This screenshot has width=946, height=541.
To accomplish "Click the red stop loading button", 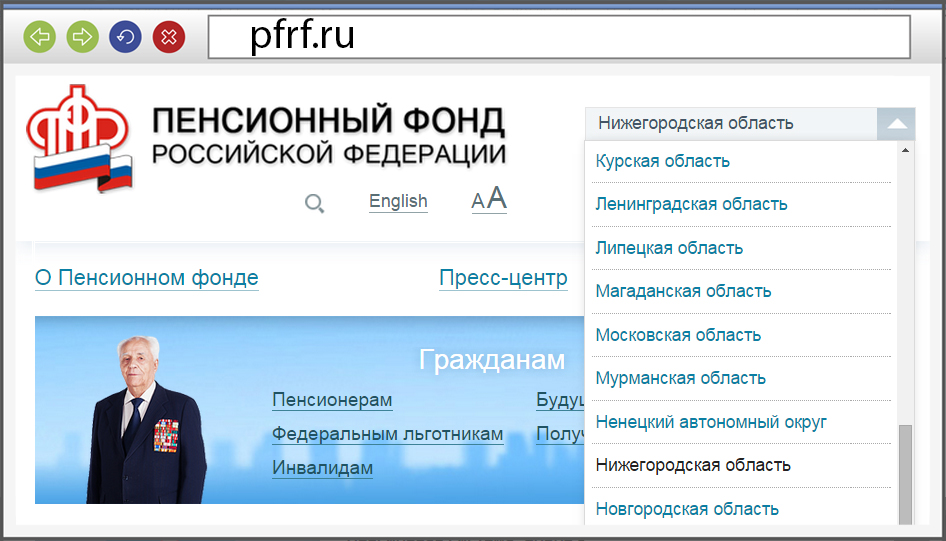I will coord(169,37).
